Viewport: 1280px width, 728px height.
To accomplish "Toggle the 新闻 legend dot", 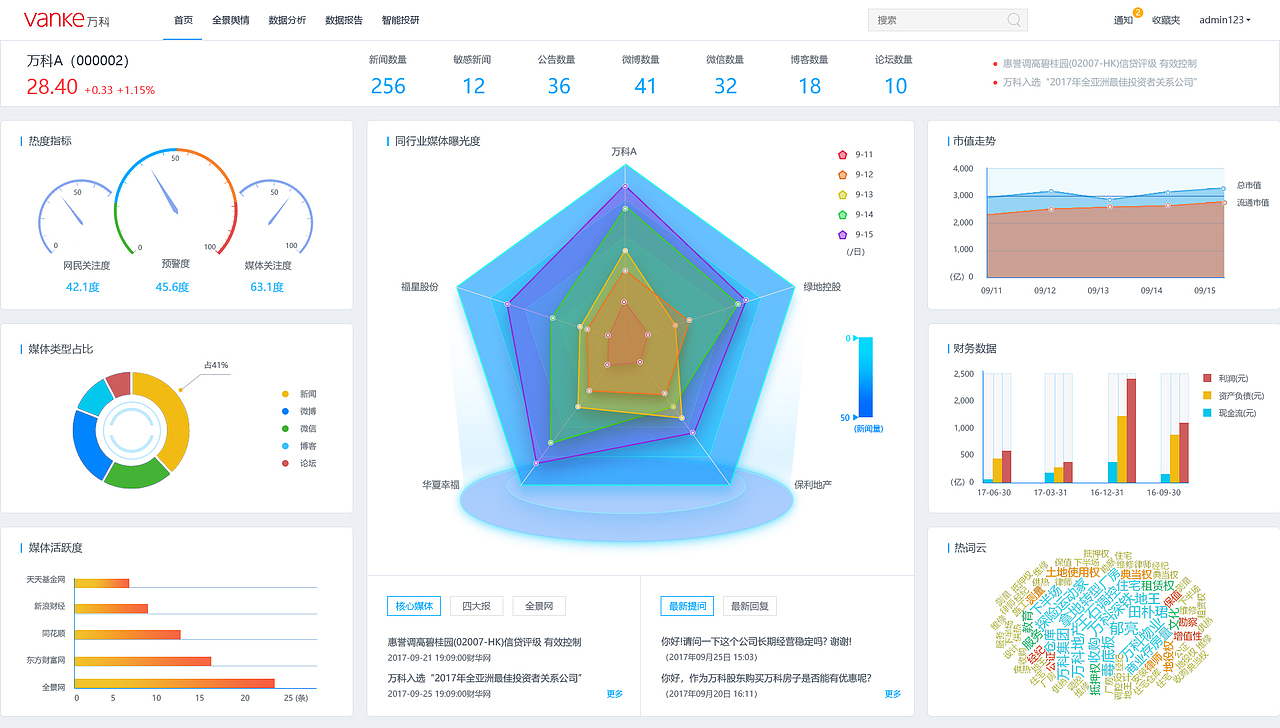I will (285, 394).
